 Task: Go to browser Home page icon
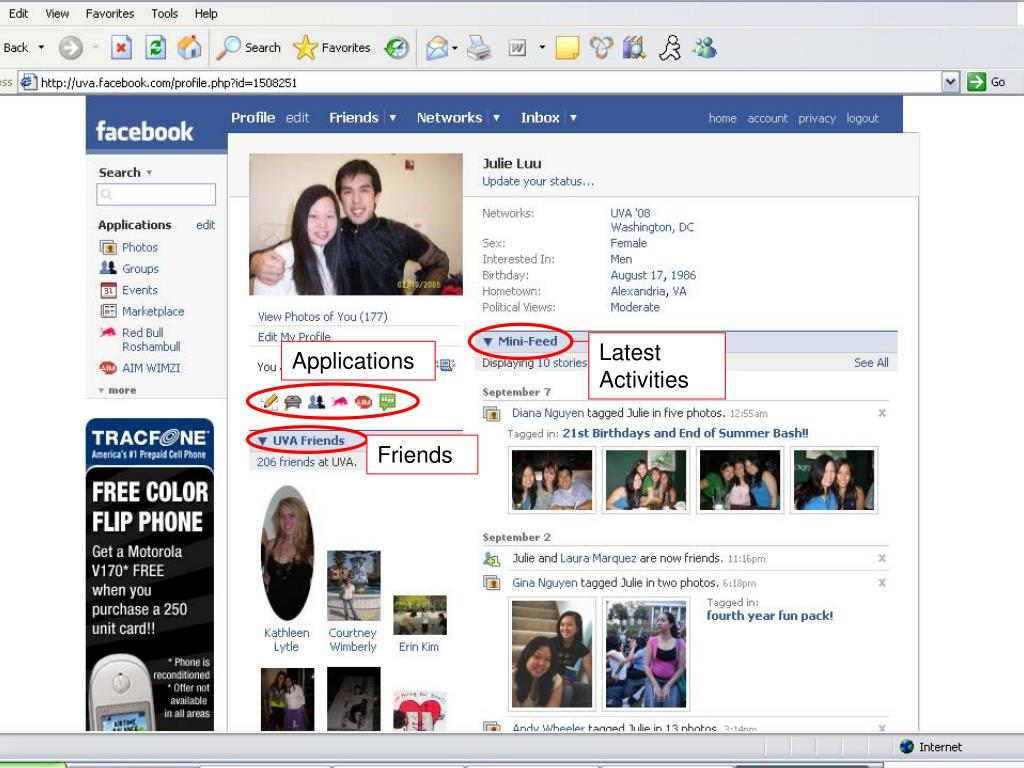(189, 48)
